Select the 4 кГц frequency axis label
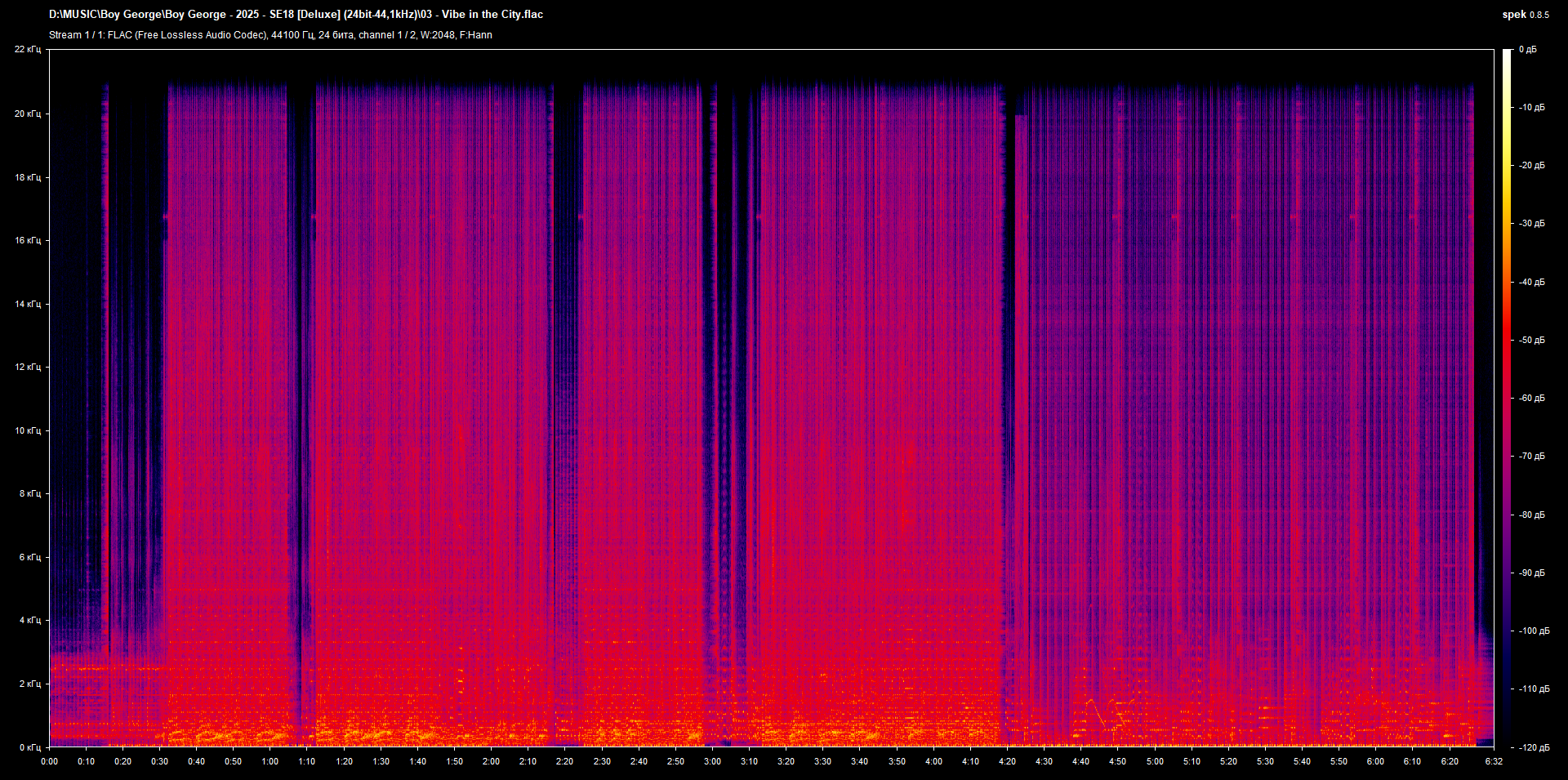This screenshot has height=780, width=1568. coord(30,620)
